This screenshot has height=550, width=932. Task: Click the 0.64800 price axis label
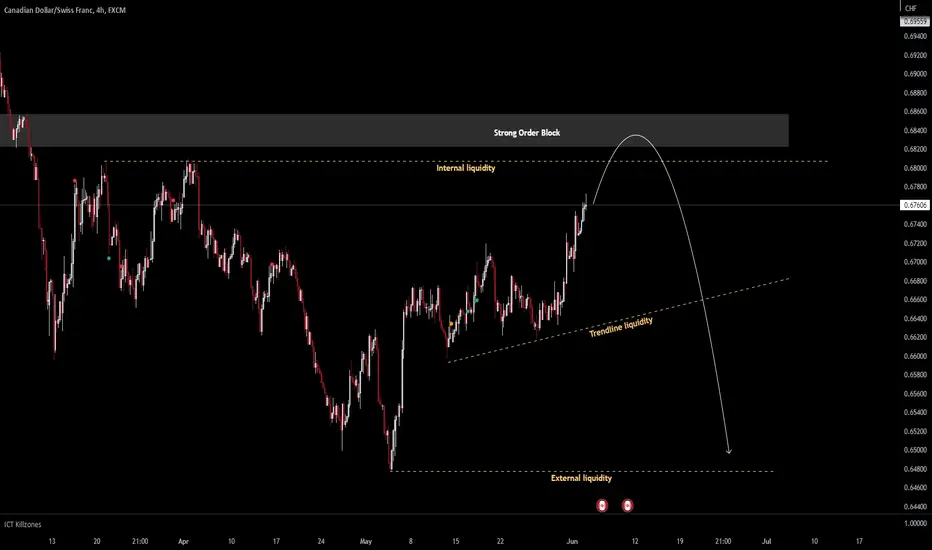coord(915,469)
